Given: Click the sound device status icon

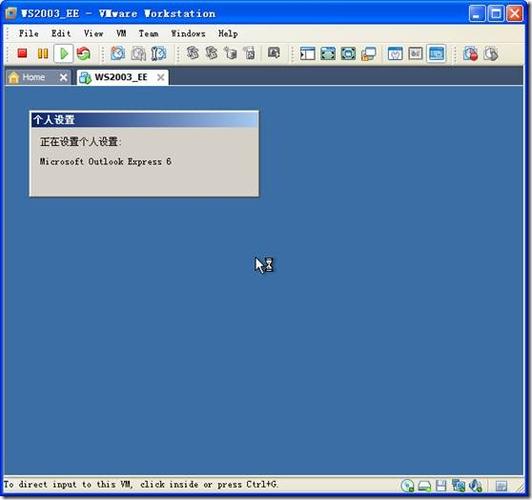Looking at the screenshot, I should [x=475, y=486].
